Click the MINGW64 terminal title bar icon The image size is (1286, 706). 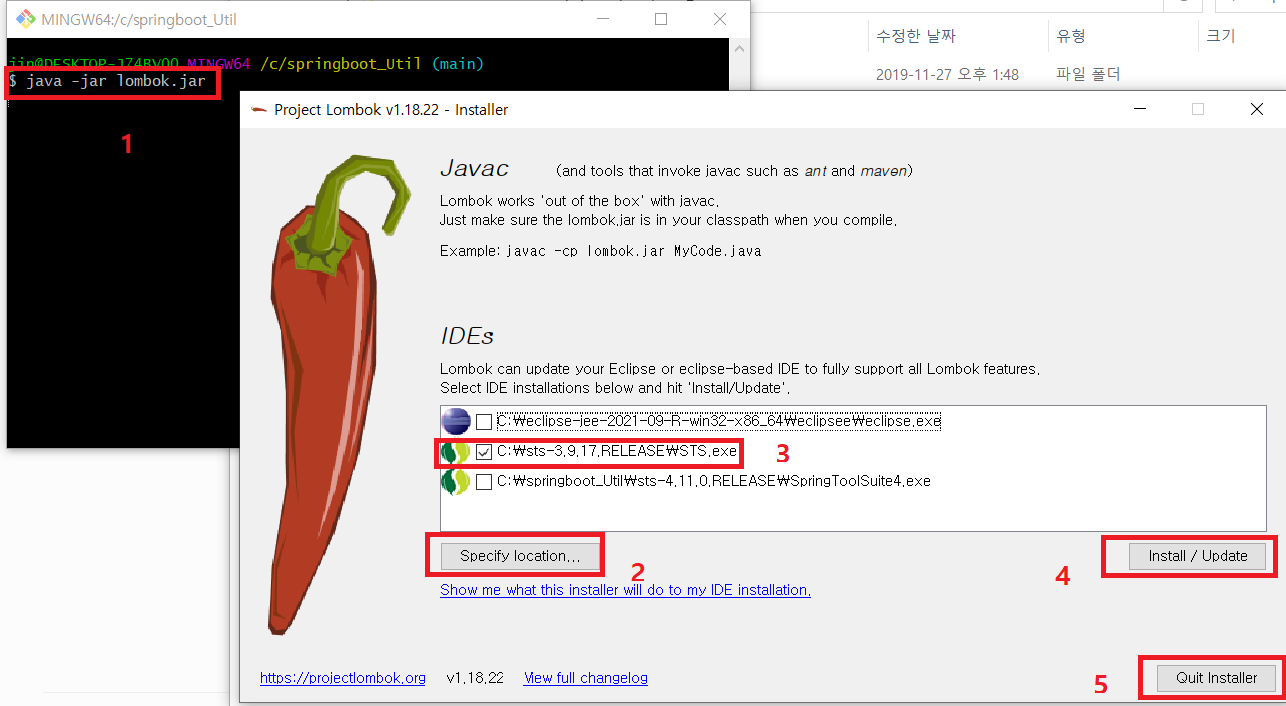click(x=24, y=19)
